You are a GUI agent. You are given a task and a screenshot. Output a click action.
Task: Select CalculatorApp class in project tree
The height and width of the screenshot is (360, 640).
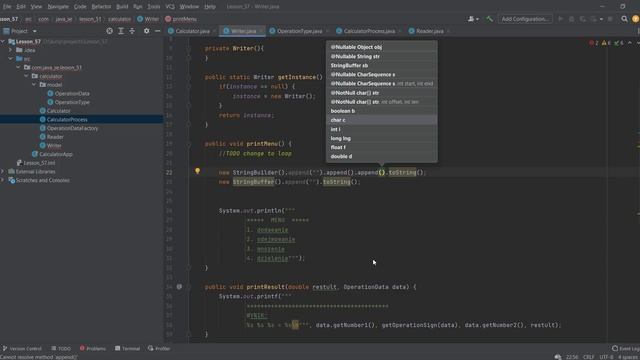tap(56, 154)
